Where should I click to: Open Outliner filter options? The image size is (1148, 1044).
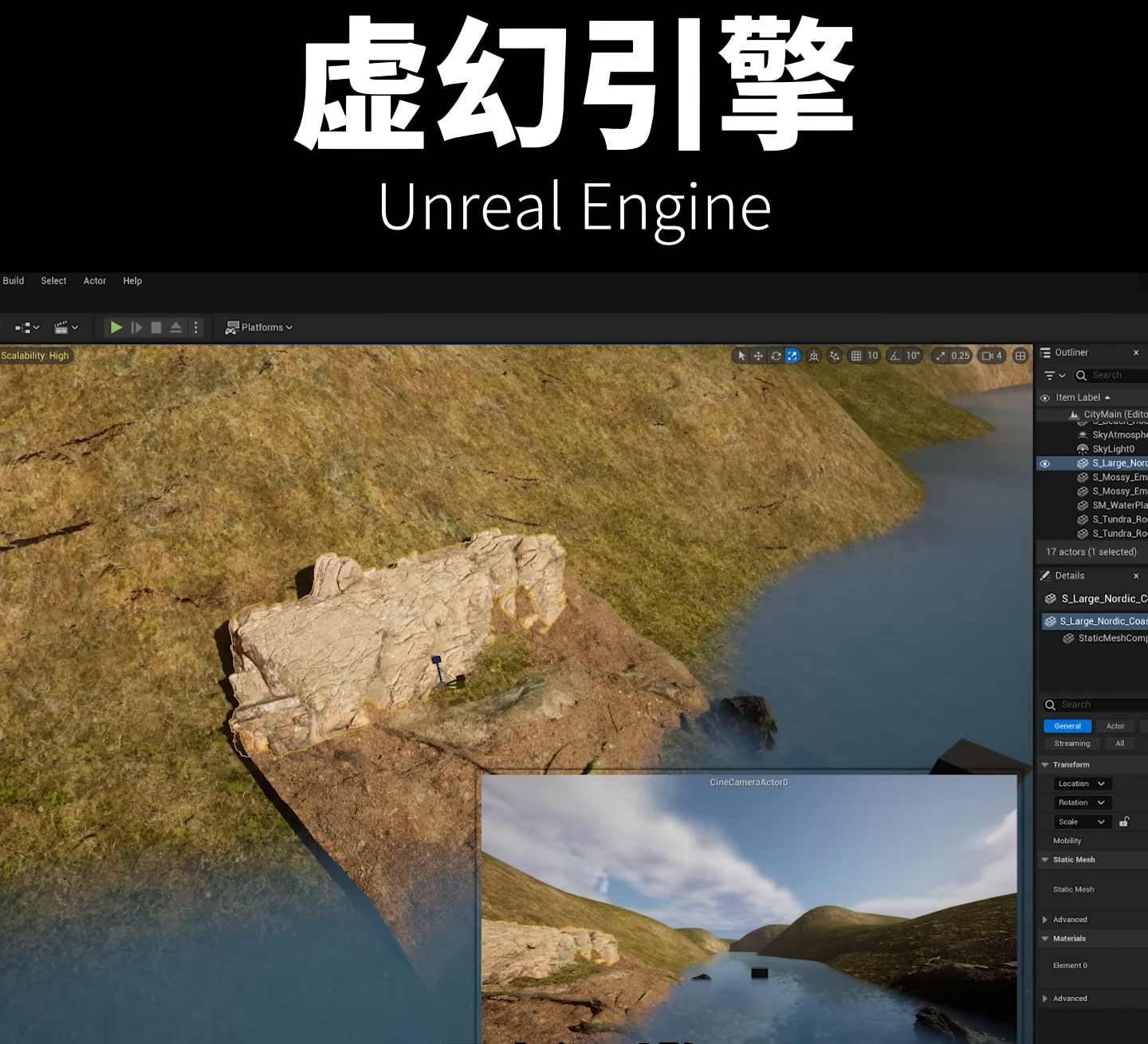click(x=1054, y=375)
